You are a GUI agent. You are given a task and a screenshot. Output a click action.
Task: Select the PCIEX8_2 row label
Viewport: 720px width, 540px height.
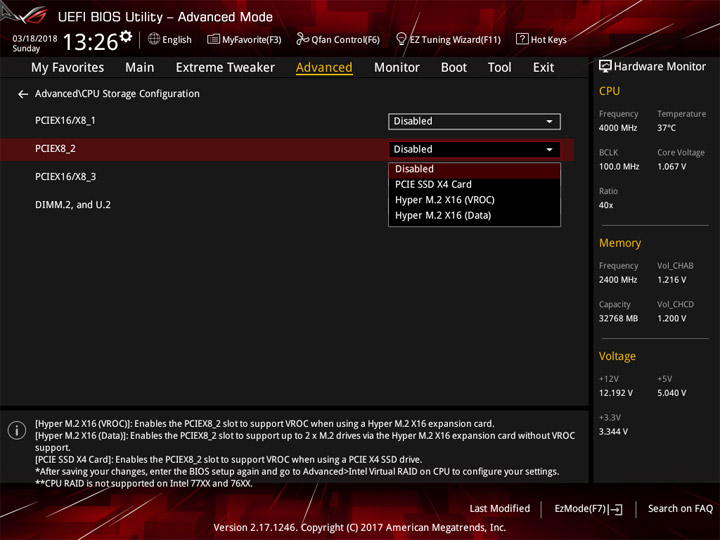click(x=55, y=149)
